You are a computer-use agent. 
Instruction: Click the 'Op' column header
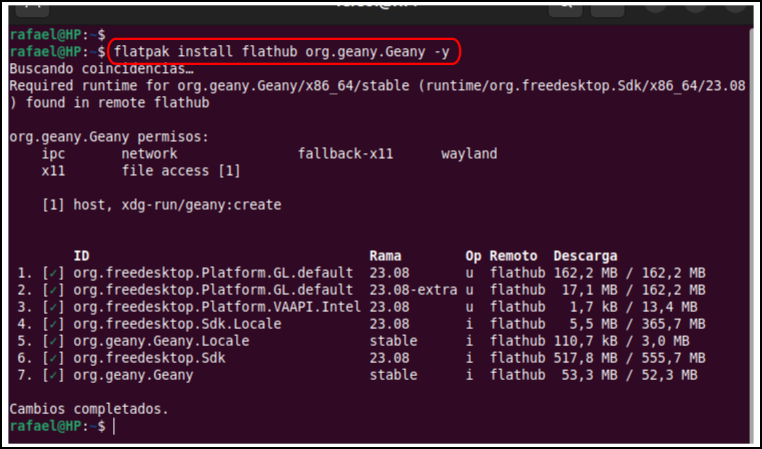[473, 257]
